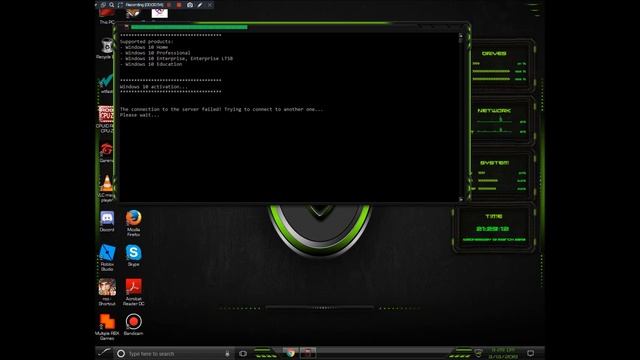
Task: Open the Garena desktop icon
Action: (107, 153)
